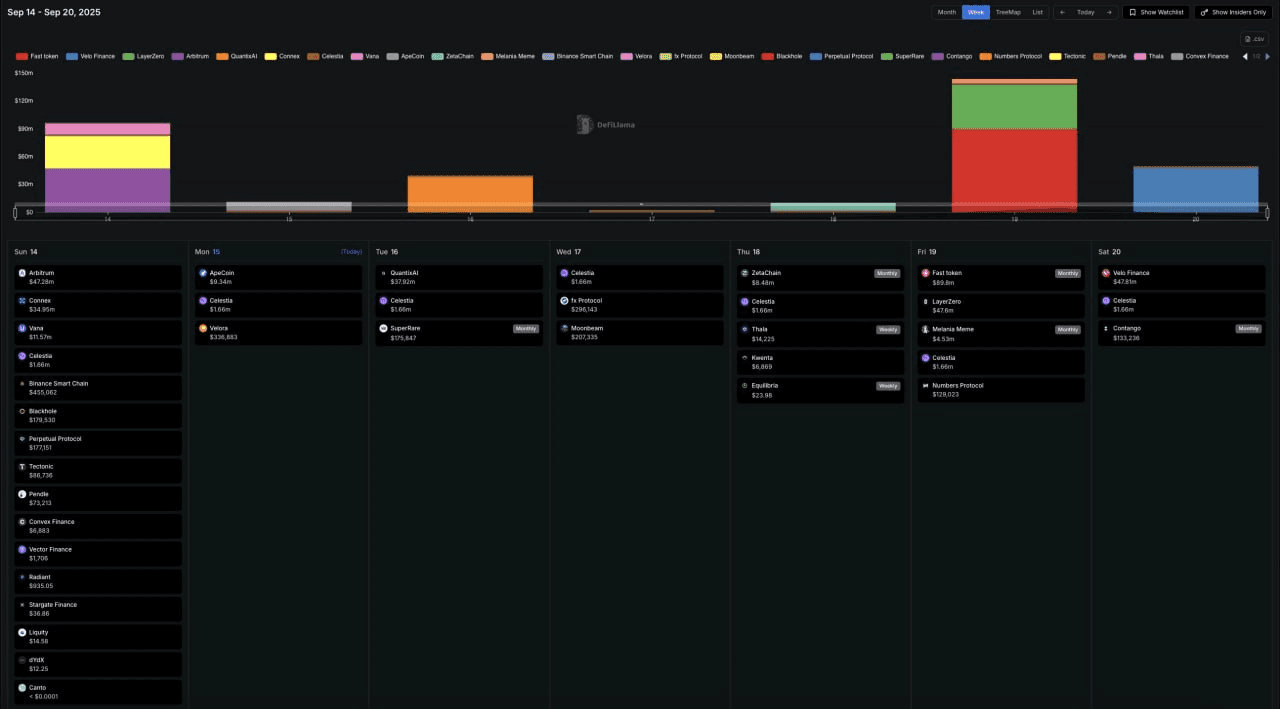Click the Blackhole red legend swatch
This screenshot has width=1280, height=709.
click(x=768, y=56)
